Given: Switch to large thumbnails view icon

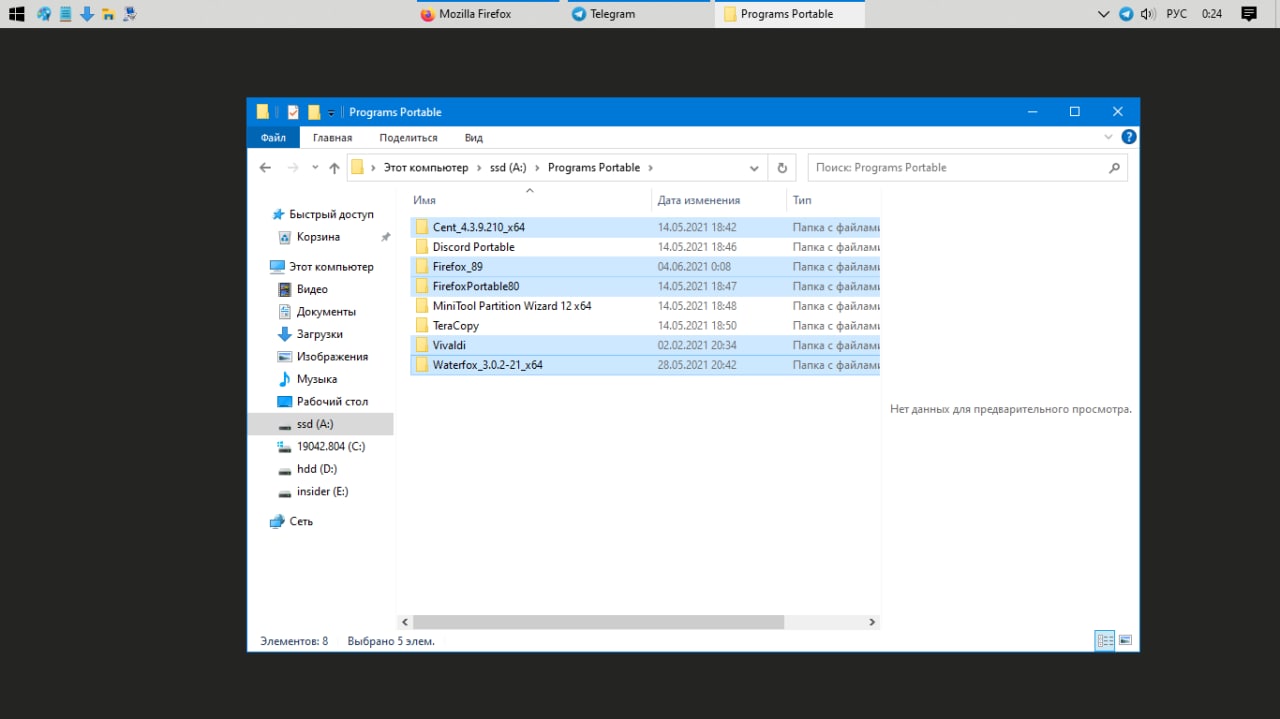Looking at the screenshot, I should (x=1125, y=640).
